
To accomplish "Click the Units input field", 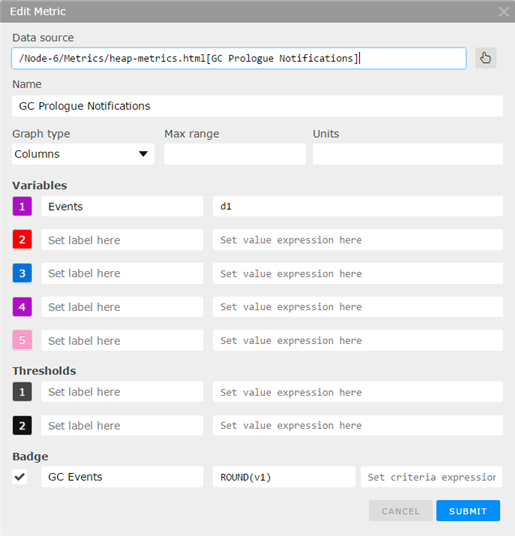I will coord(408,154).
